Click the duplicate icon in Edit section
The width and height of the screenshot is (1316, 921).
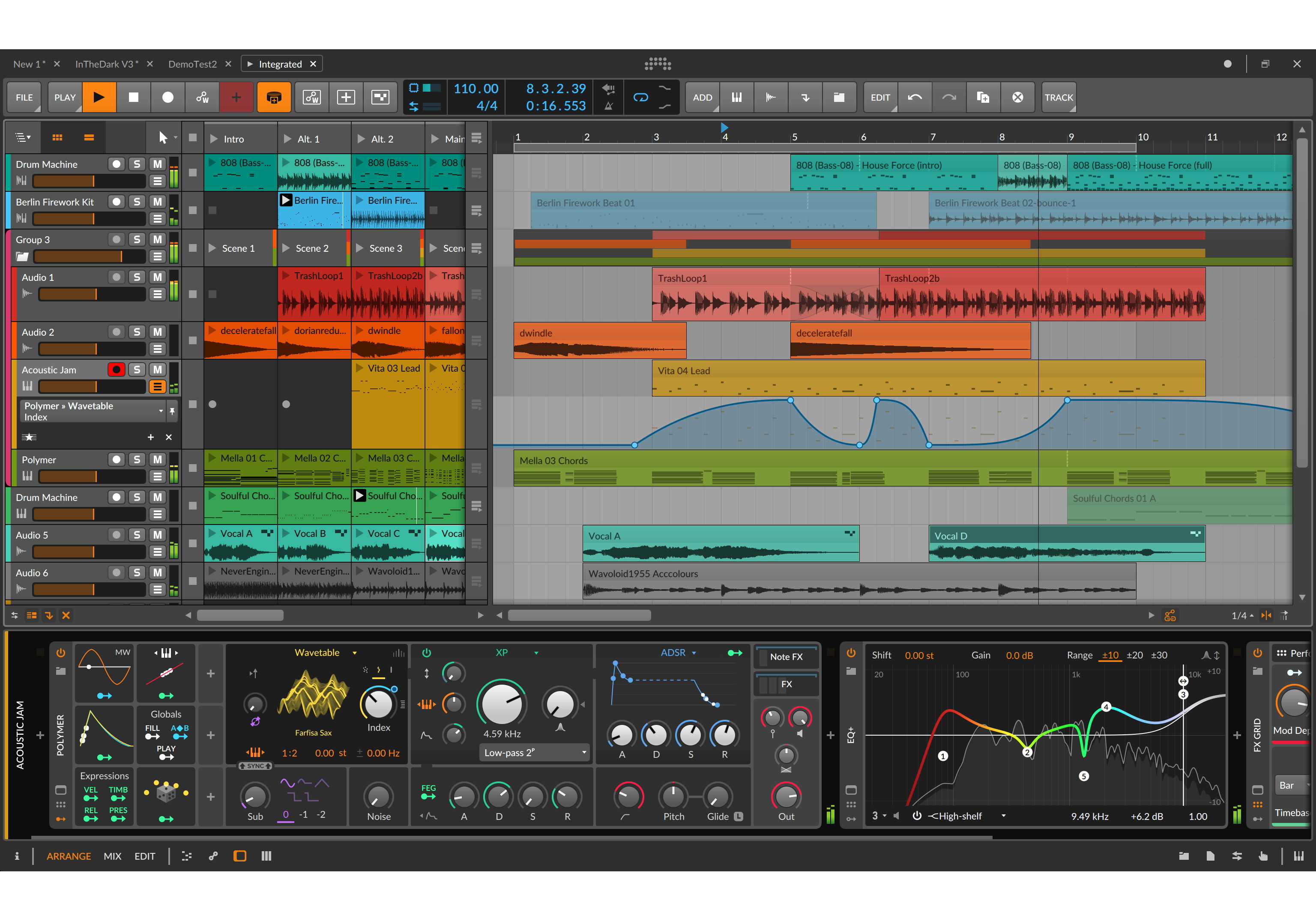coord(983,97)
